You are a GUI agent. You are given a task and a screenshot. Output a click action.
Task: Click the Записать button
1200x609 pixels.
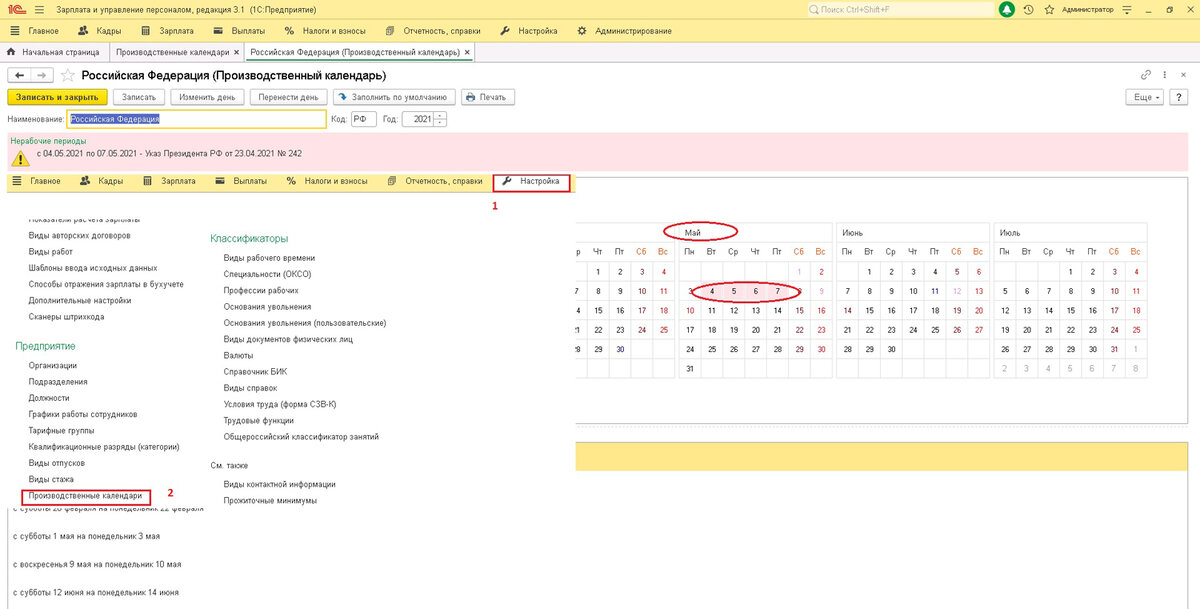tap(139, 97)
